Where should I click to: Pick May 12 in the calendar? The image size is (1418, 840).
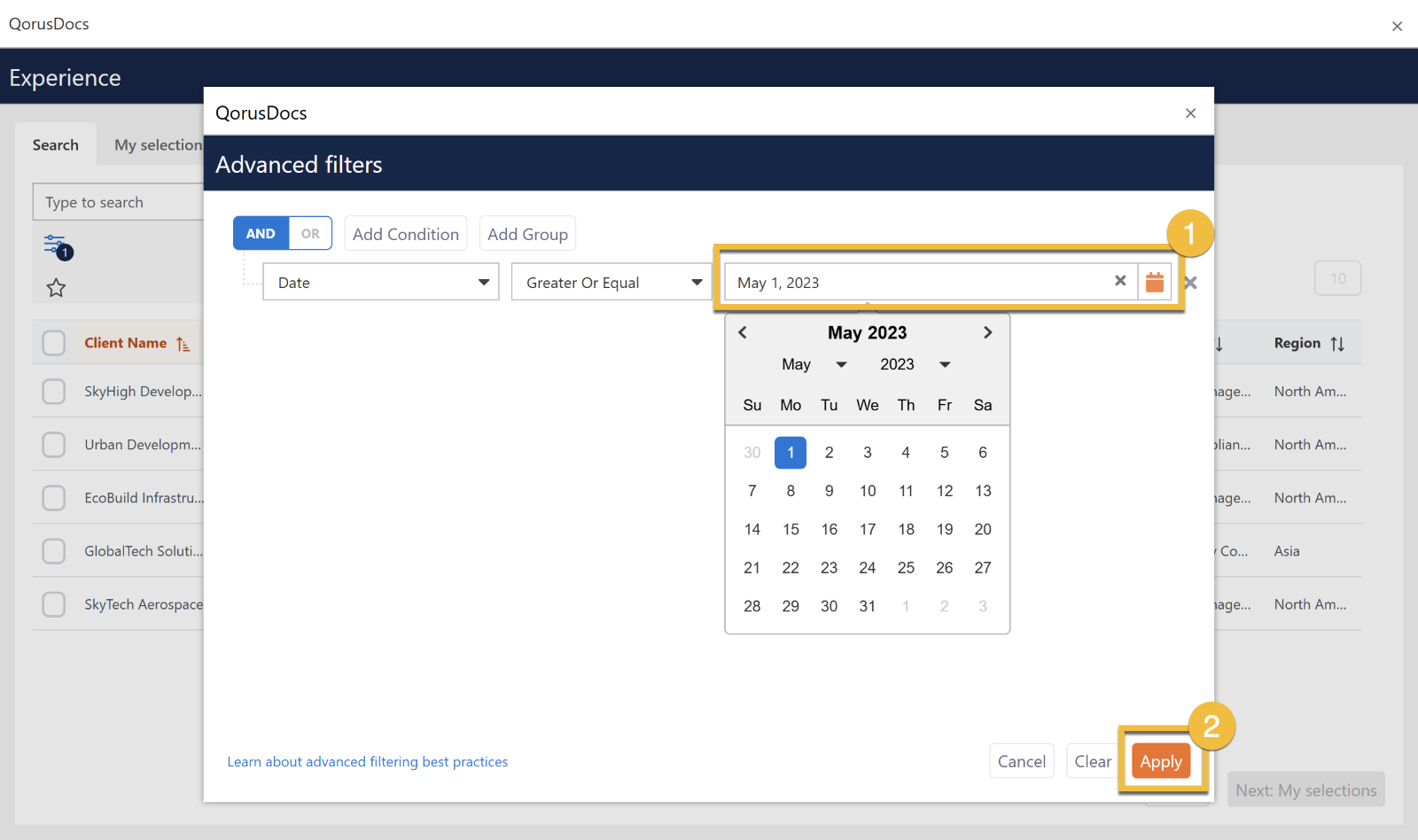pos(945,491)
